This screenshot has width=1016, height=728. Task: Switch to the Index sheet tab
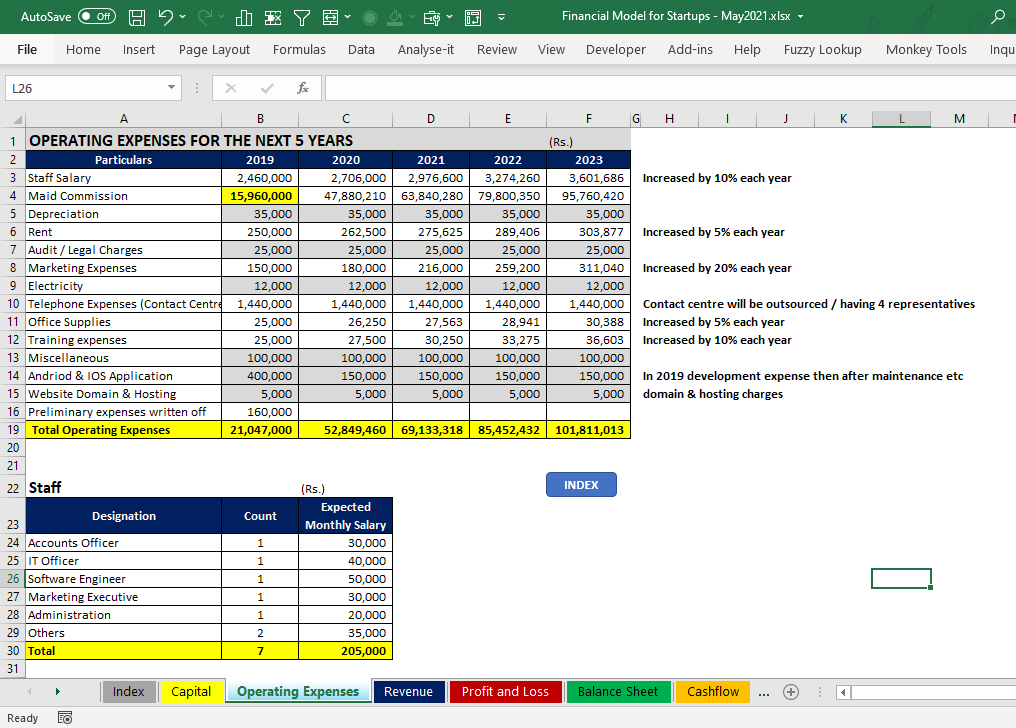tap(128, 692)
